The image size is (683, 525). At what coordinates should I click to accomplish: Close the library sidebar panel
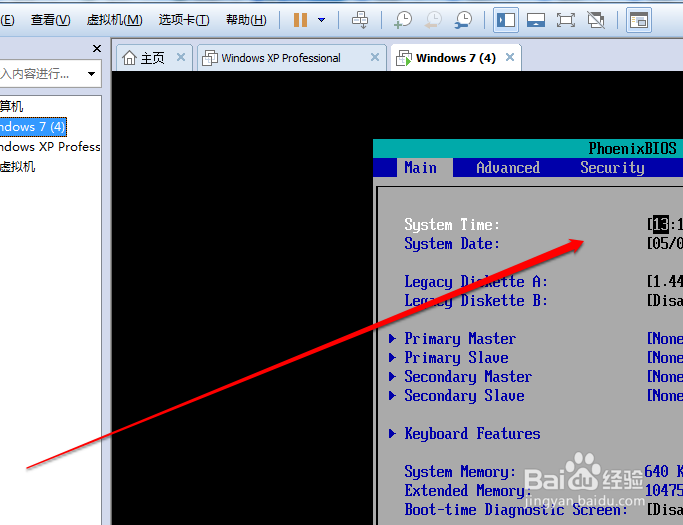click(x=97, y=48)
